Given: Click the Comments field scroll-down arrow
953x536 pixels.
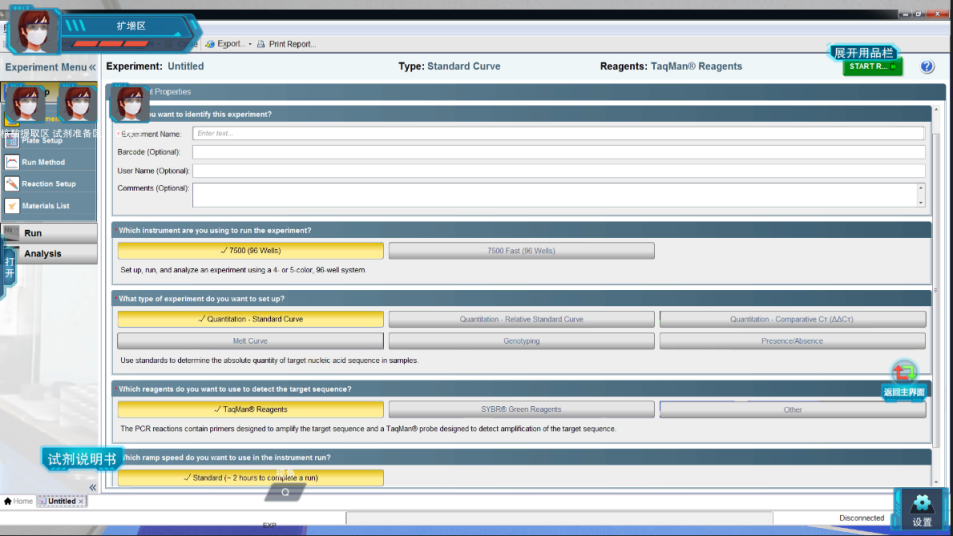Looking at the screenshot, I should click(920, 203).
